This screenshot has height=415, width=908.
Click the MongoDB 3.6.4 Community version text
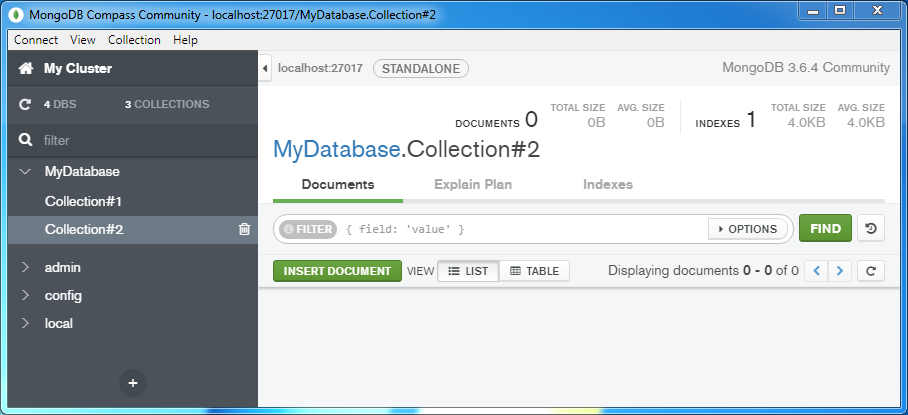806,68
